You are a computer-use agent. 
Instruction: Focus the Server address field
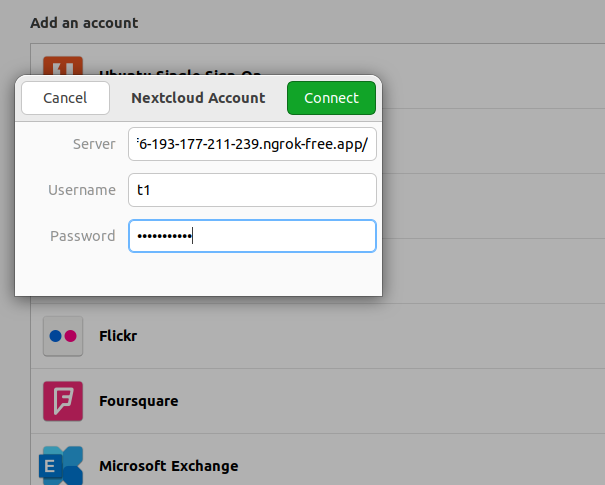(x=252, y=144)
